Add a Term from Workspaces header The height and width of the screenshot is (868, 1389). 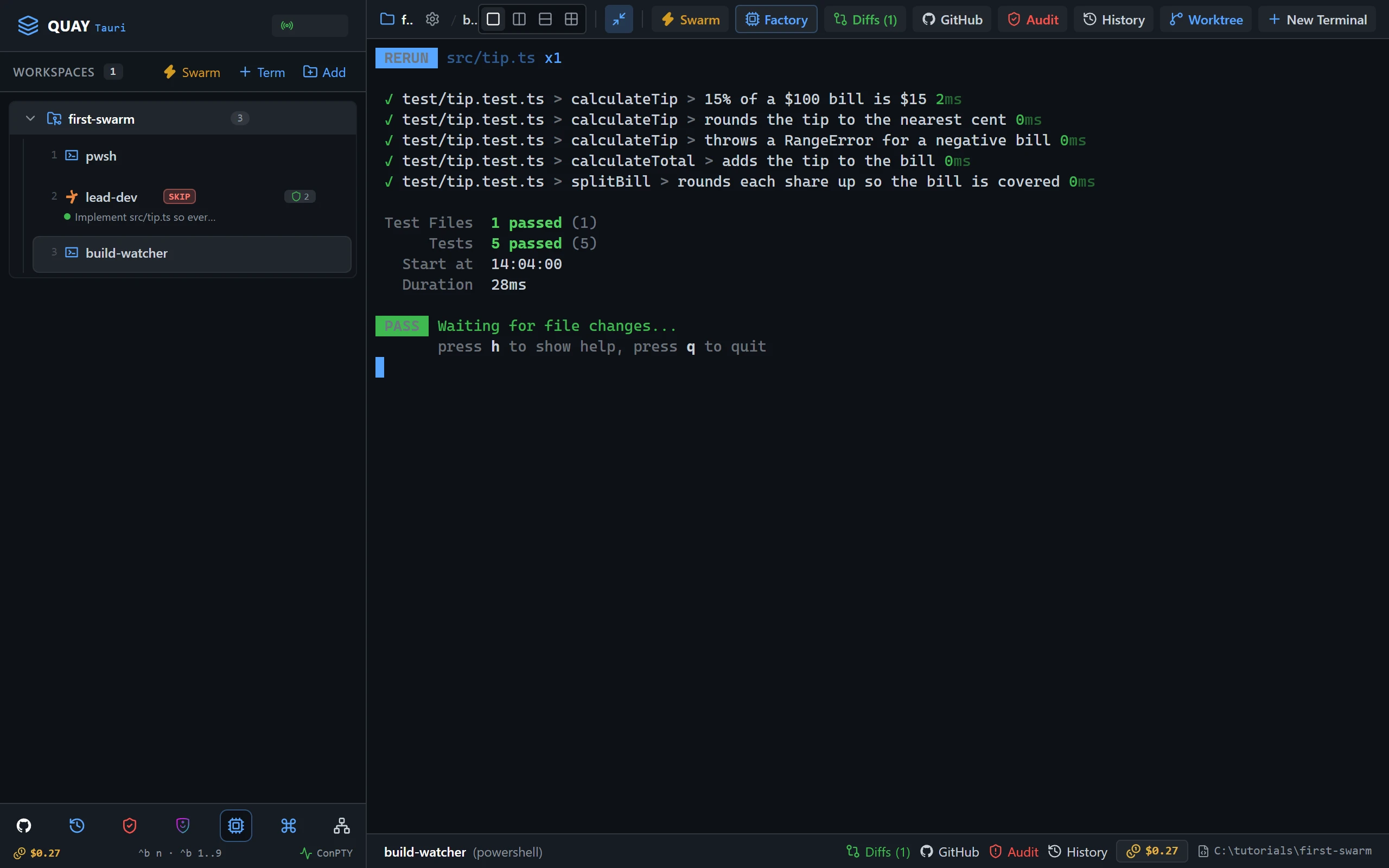point(262,72)
